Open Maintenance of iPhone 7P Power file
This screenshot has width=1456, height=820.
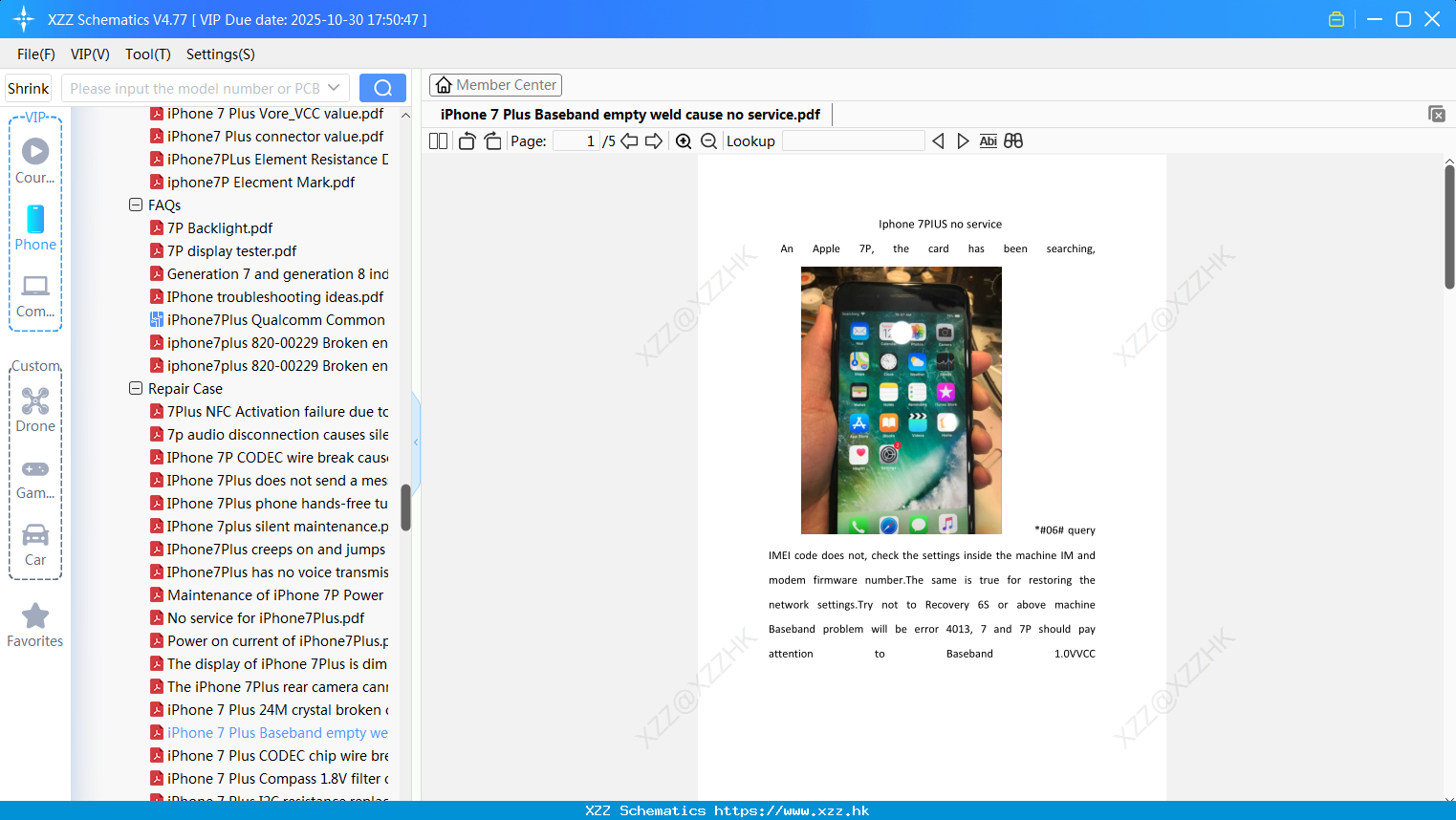point(267,595)
